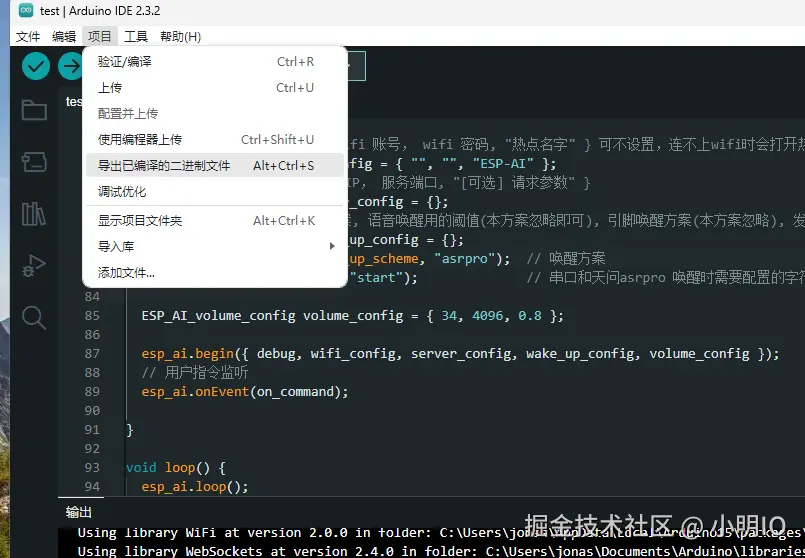The width and height of the screenshot is (805, 558).
Task: Choose 显示项目文件夹 menu entry
Action: [215, 221]
